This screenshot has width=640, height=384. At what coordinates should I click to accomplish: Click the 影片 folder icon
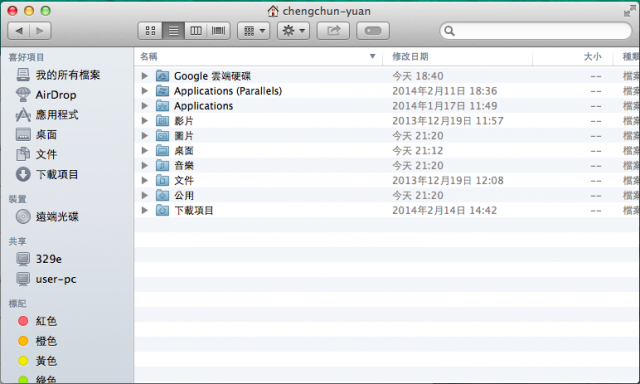[162, 121]
